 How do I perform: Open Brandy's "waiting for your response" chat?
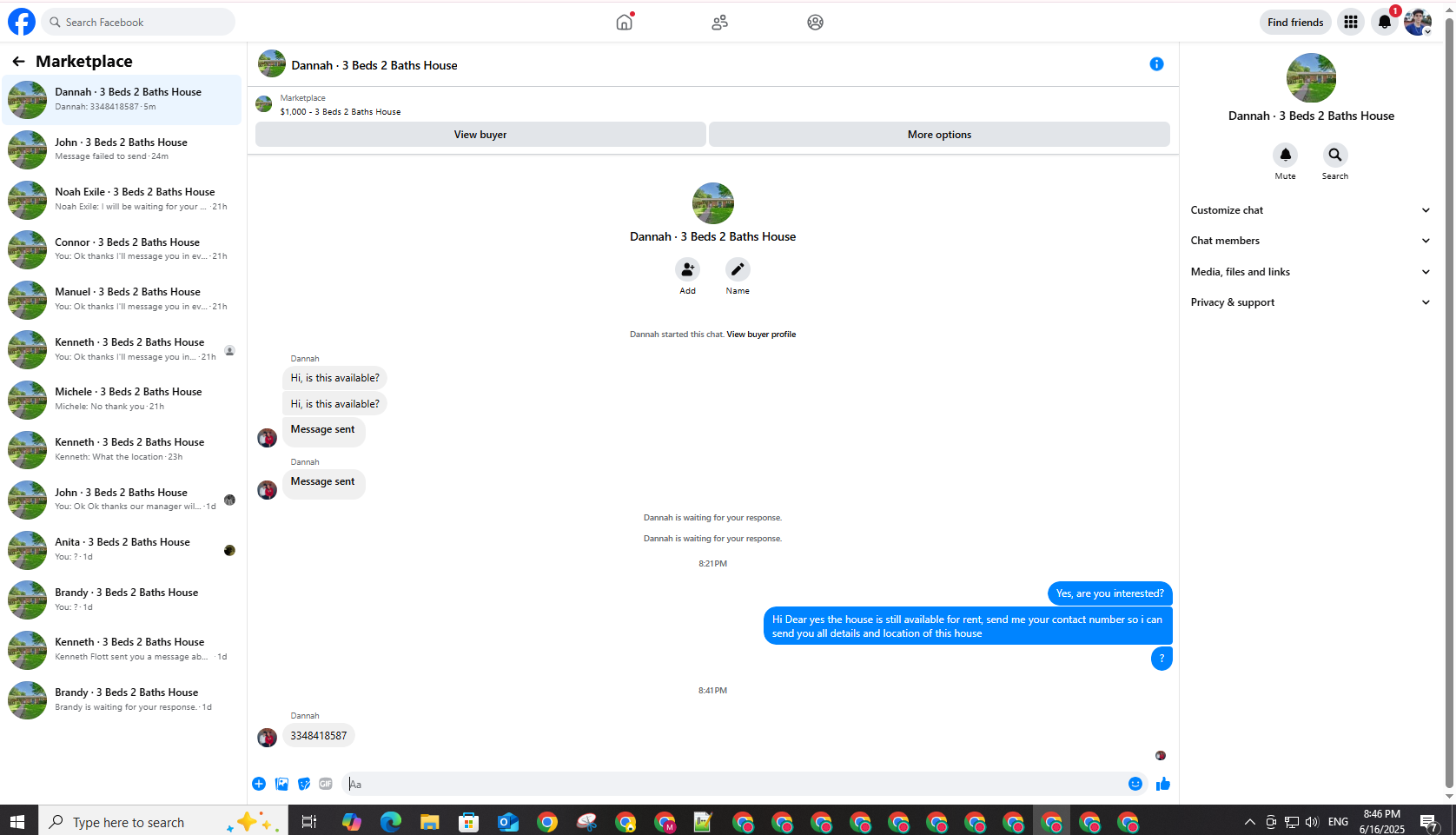(122, 700)
